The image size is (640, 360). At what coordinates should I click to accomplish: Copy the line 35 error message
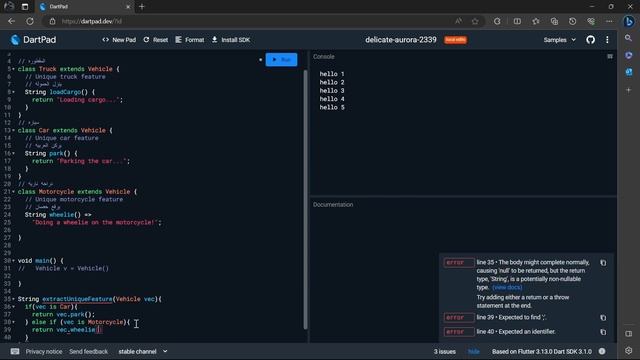(x=603, y=263)
